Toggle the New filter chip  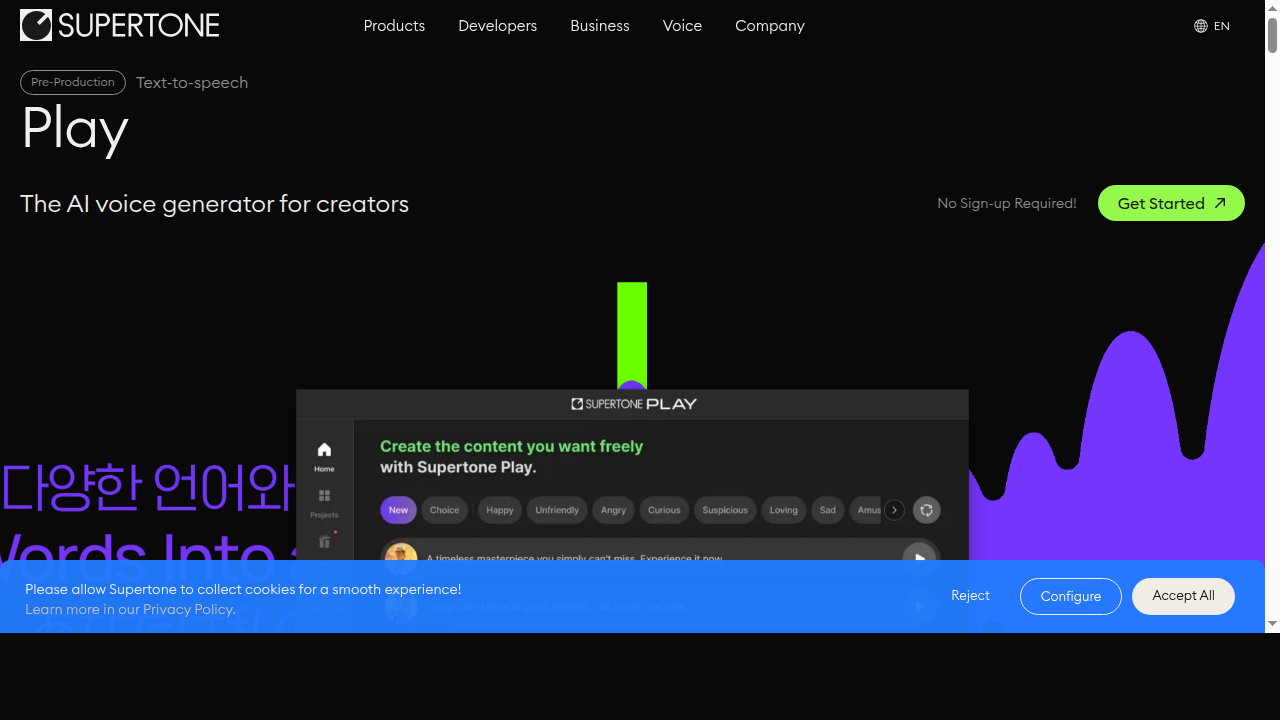pyautogui.click(x=398, y=510)
